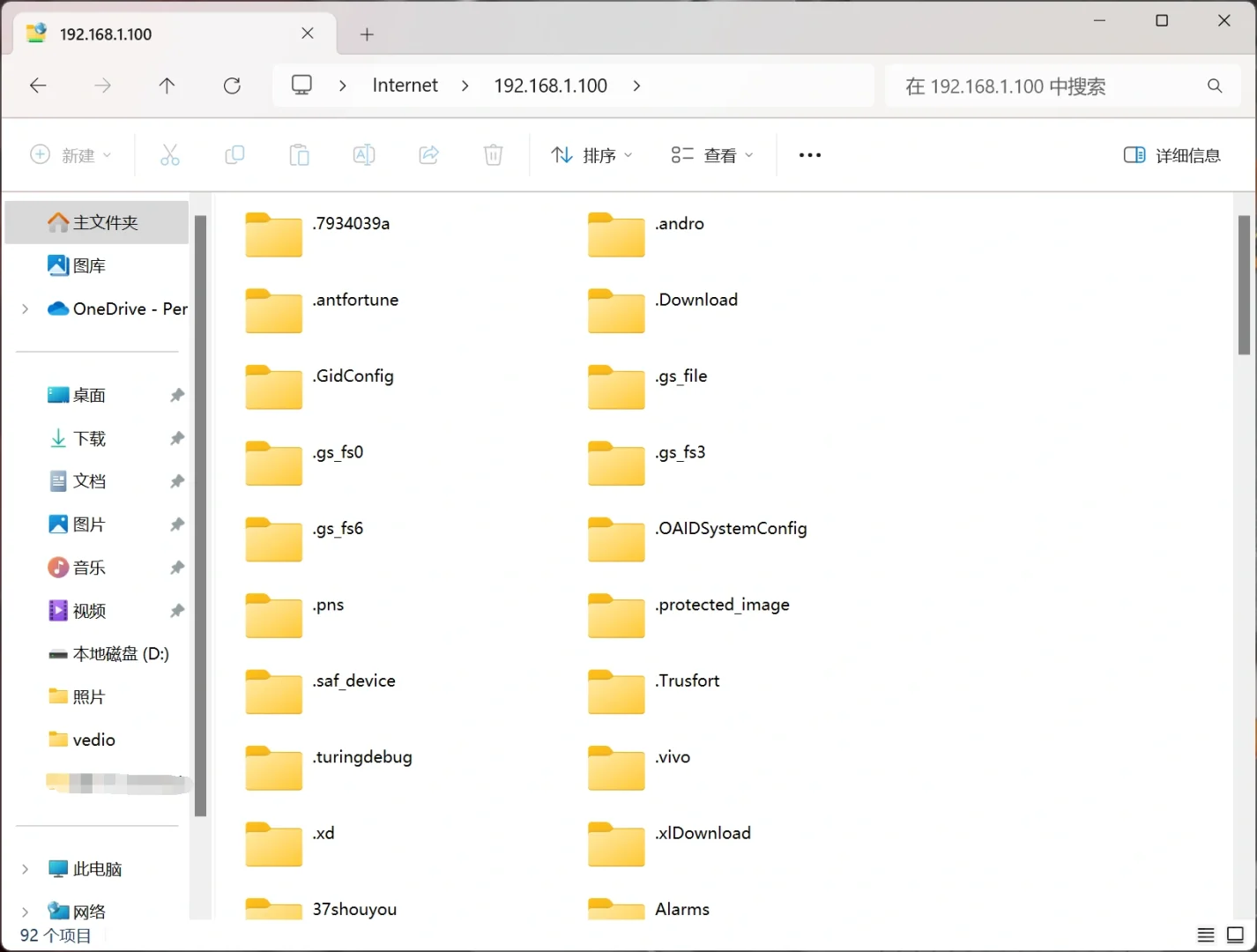Open 主文件夹 in the sidebar
The height and width of the screenshot is (952, 1257).
point(97,222)
